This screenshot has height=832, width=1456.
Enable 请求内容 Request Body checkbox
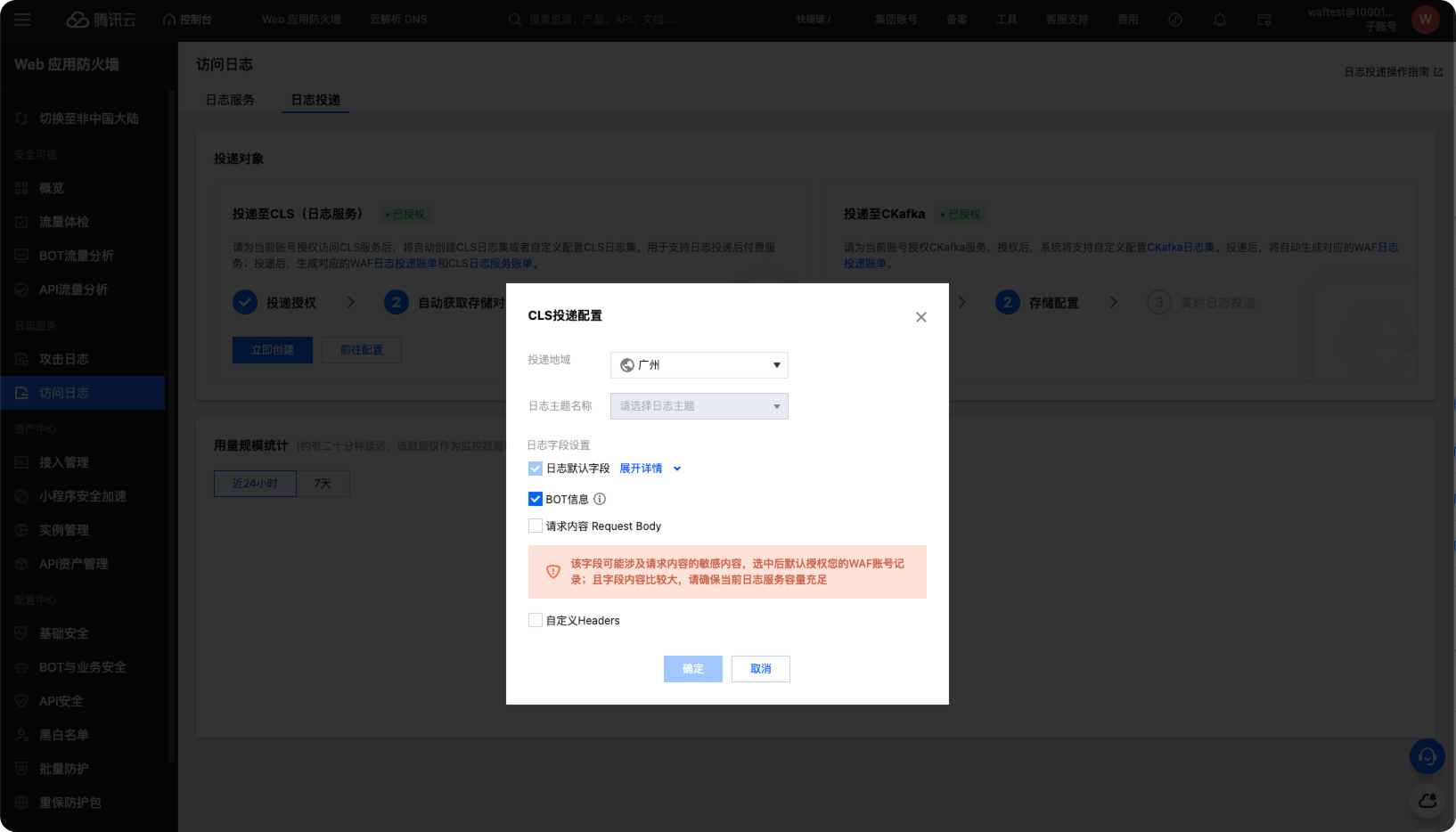click(x=536, y=526)
